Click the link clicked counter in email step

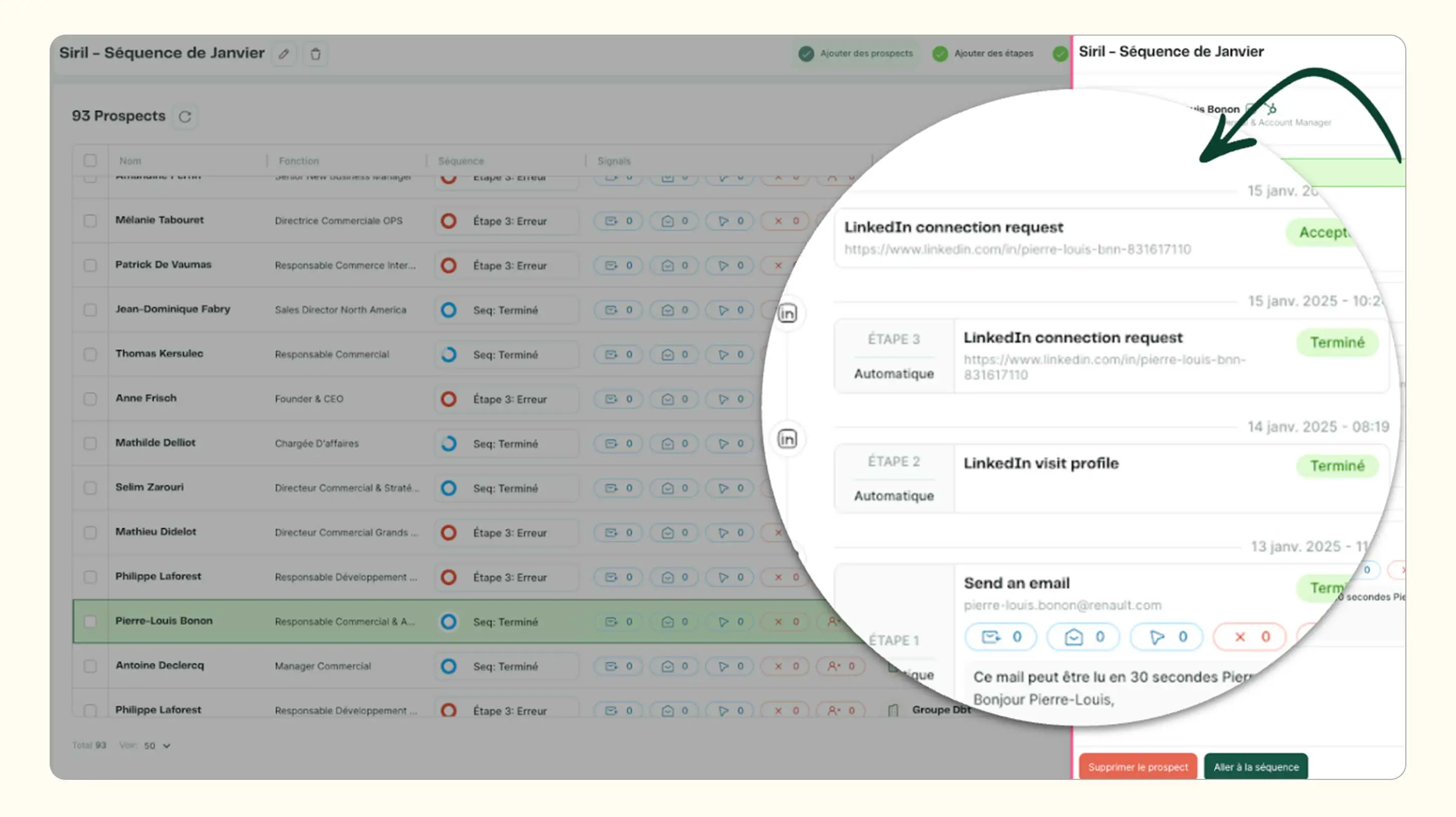(x=1166, y=637)
